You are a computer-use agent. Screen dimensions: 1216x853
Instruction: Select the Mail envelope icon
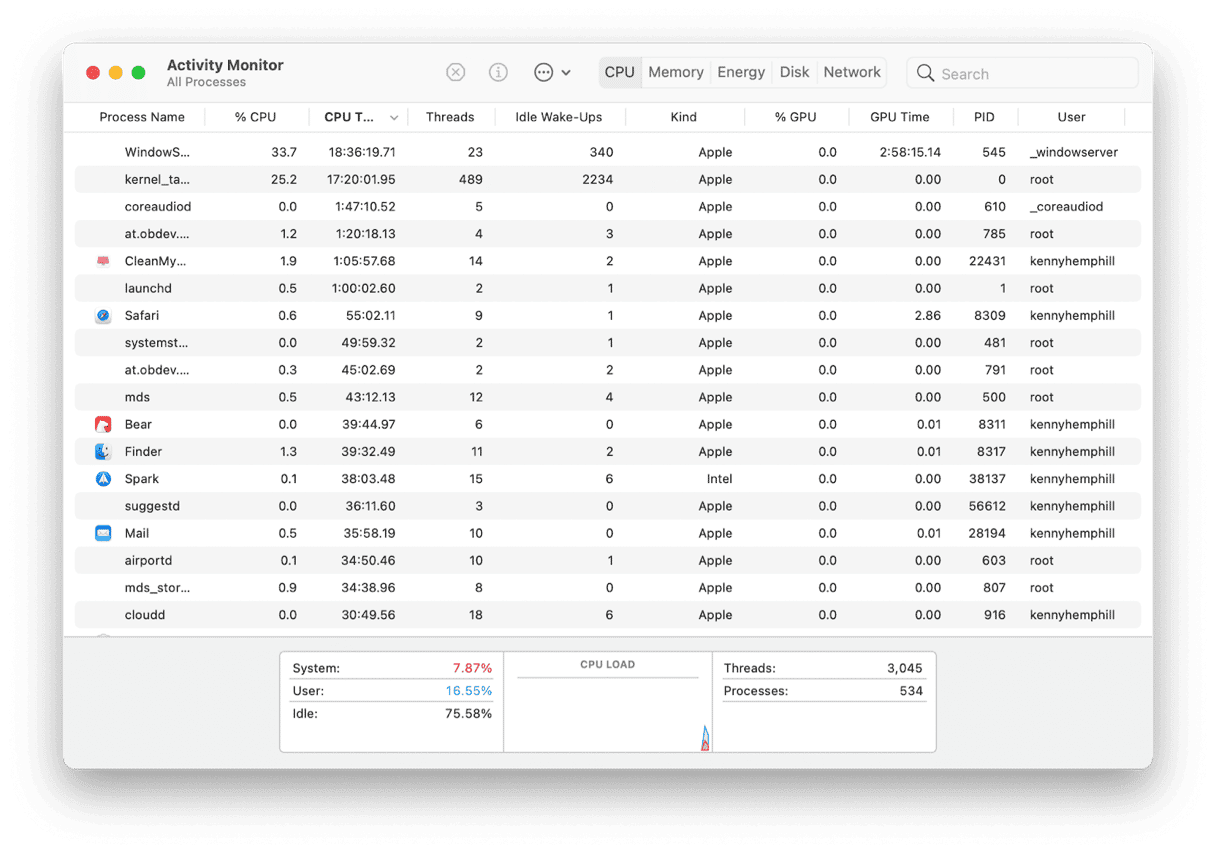[x=103, y=533]
